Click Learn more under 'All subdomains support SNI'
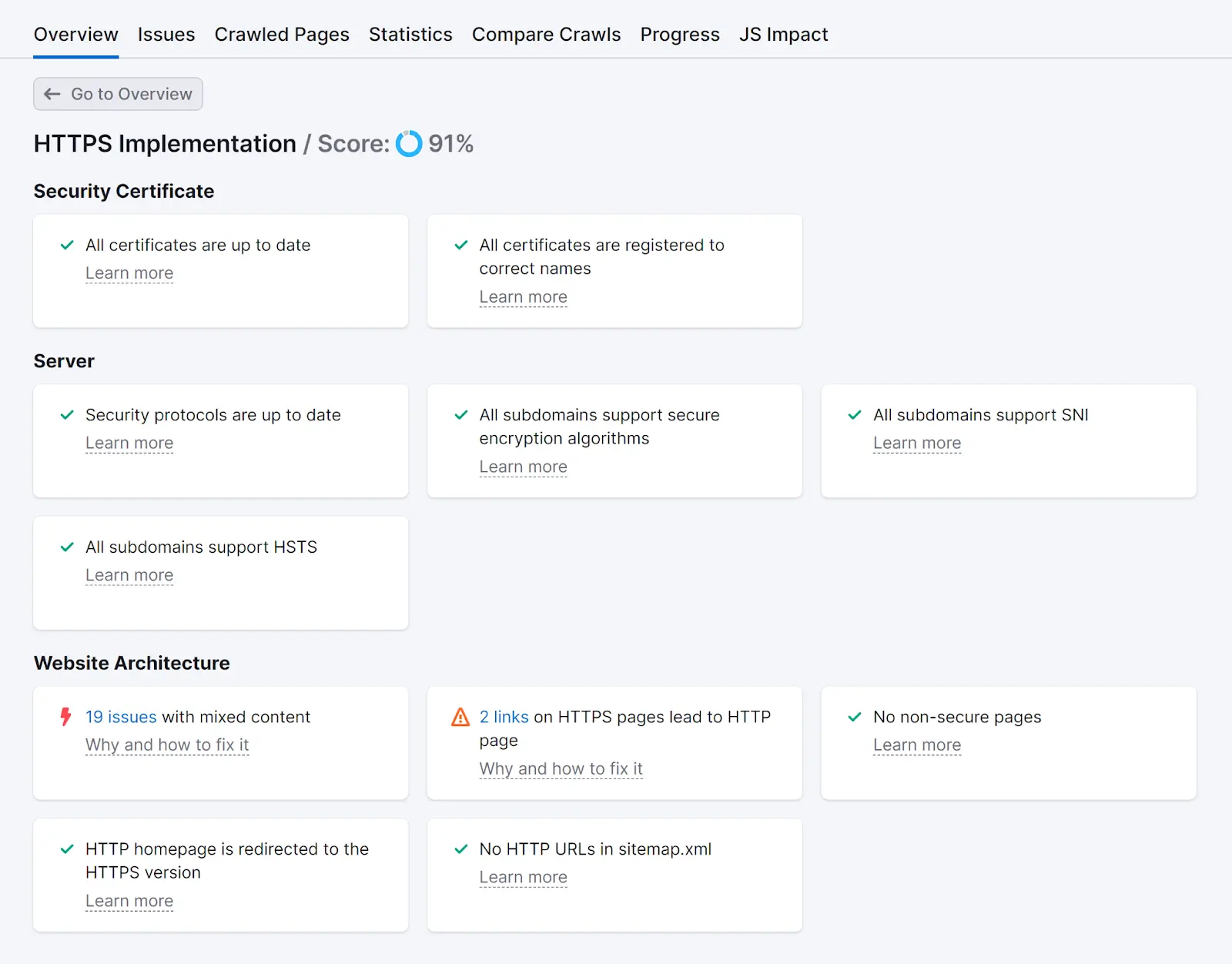The image size is (1232, 964). pos(917,443)
